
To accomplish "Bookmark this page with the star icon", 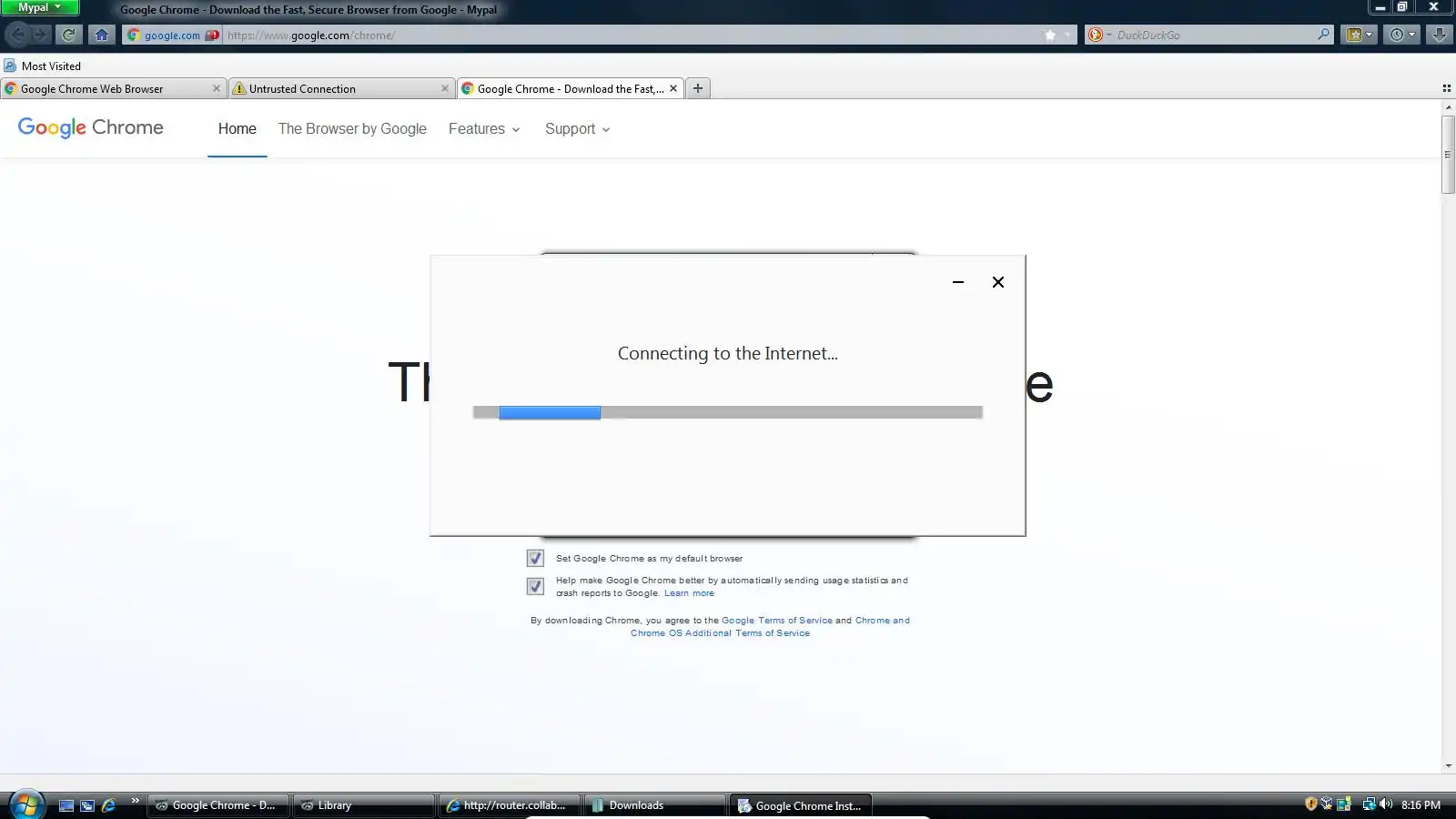I will [1050, 35].
